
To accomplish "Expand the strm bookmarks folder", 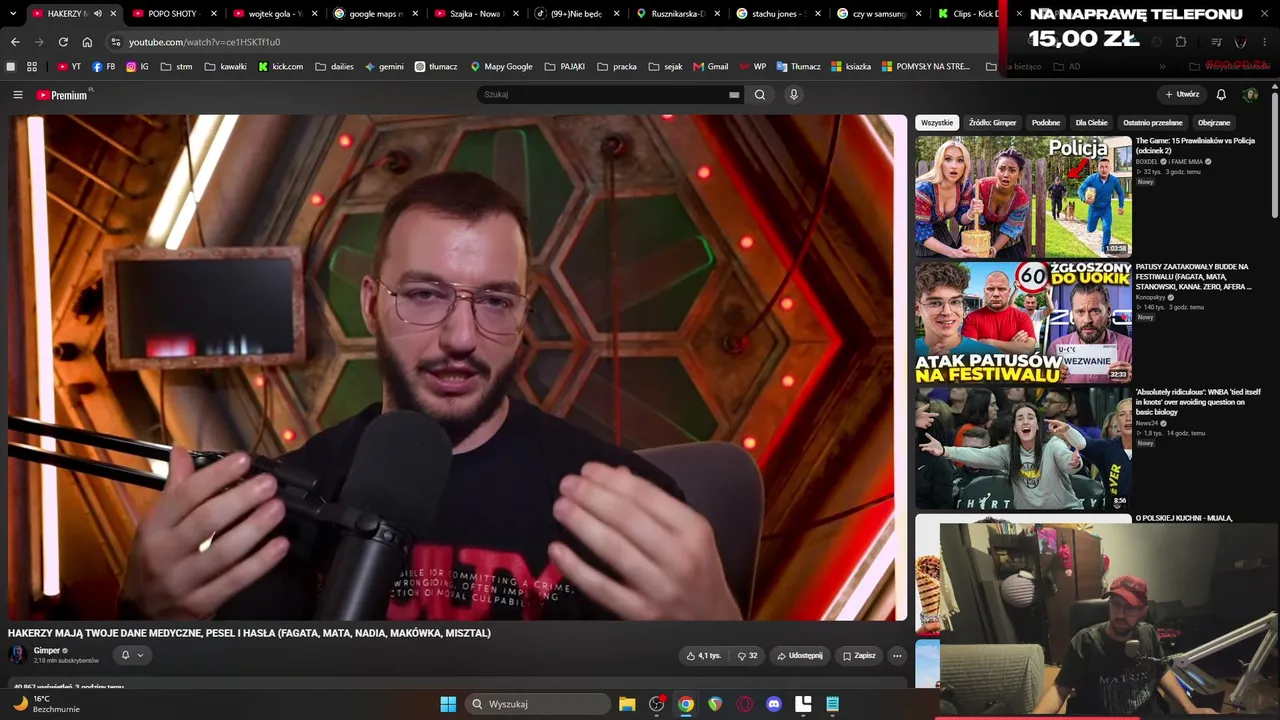I will (x=176, y=67).
